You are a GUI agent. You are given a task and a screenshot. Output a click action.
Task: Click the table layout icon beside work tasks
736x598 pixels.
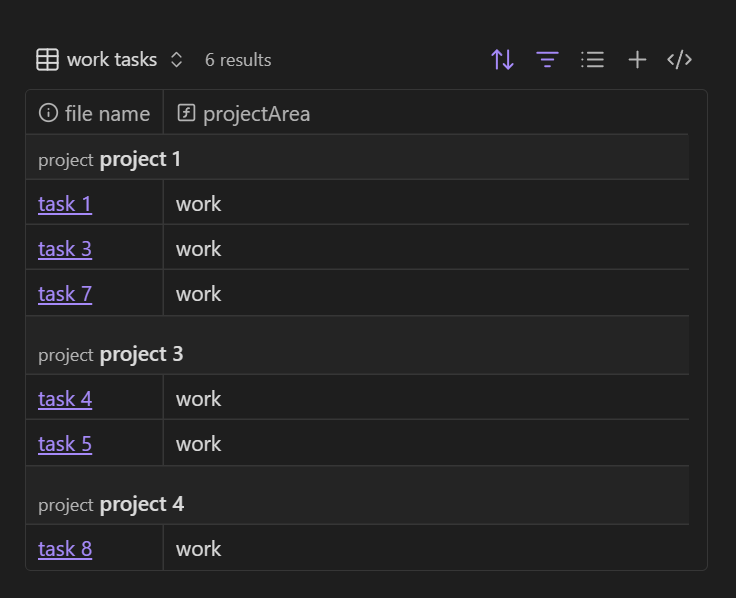[x=47, y=60]
